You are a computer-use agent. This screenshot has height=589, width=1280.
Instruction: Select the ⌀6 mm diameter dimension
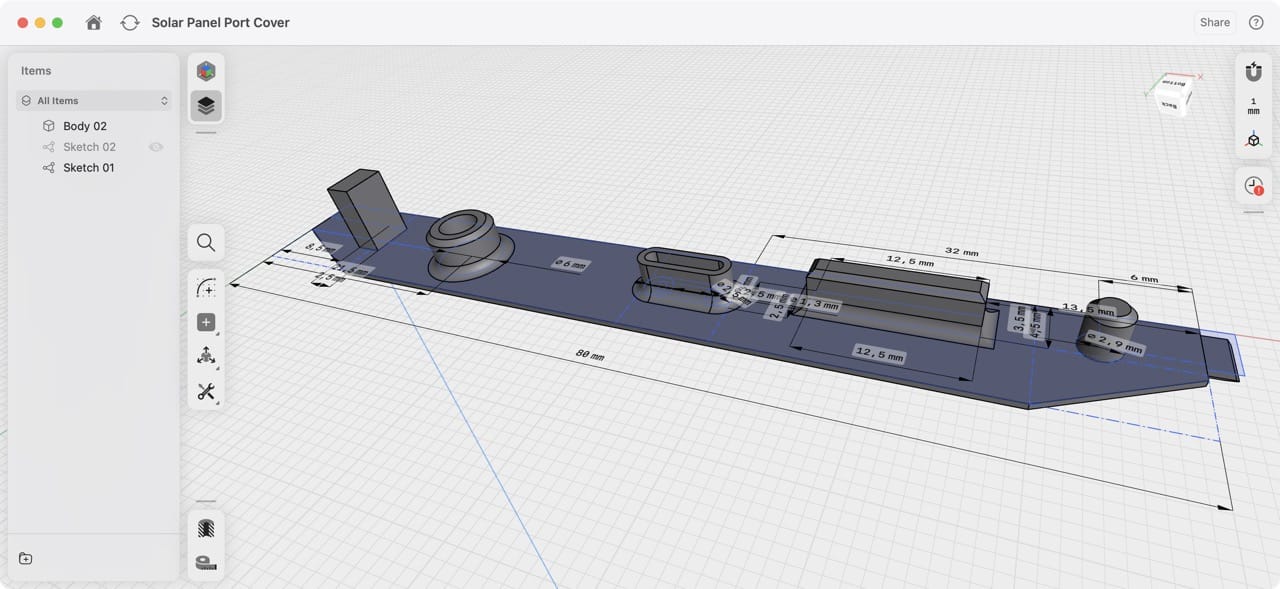(570, 263)
